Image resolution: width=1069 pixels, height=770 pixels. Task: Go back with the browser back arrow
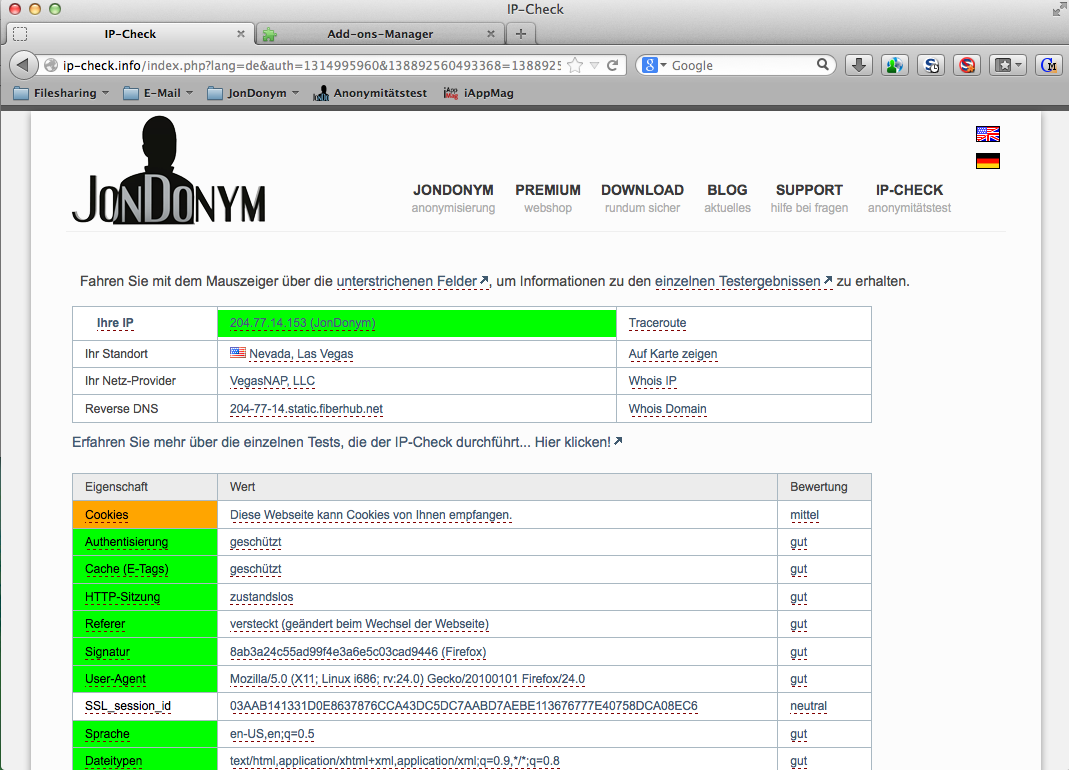[22, 65]
